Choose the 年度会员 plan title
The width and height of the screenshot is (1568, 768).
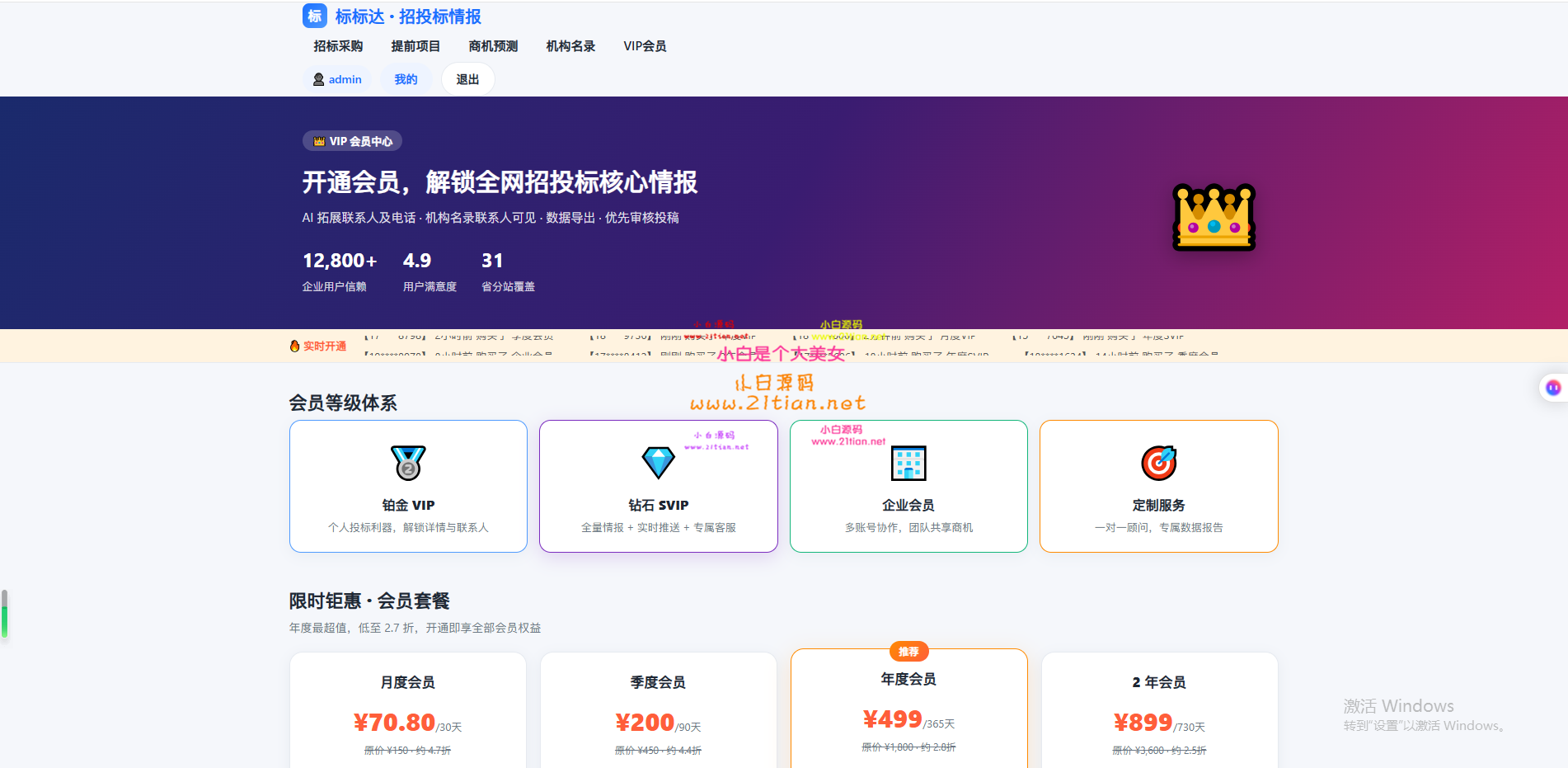(x=908, y=679)
